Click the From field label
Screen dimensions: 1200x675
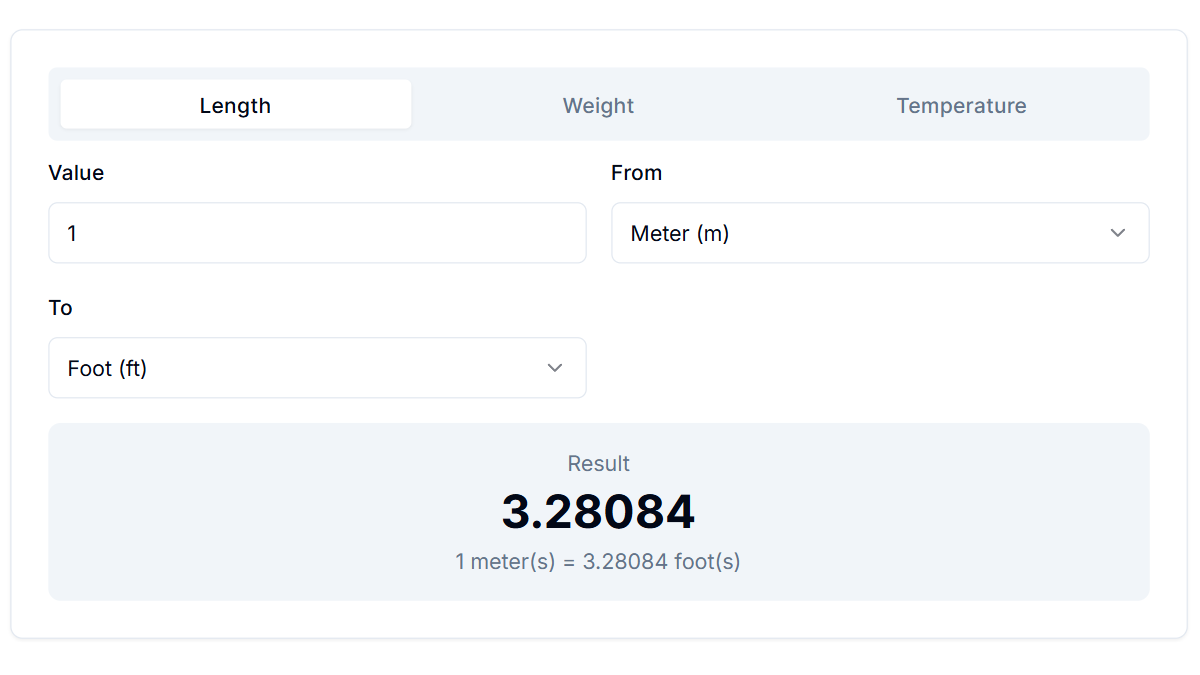coord(636,172)
